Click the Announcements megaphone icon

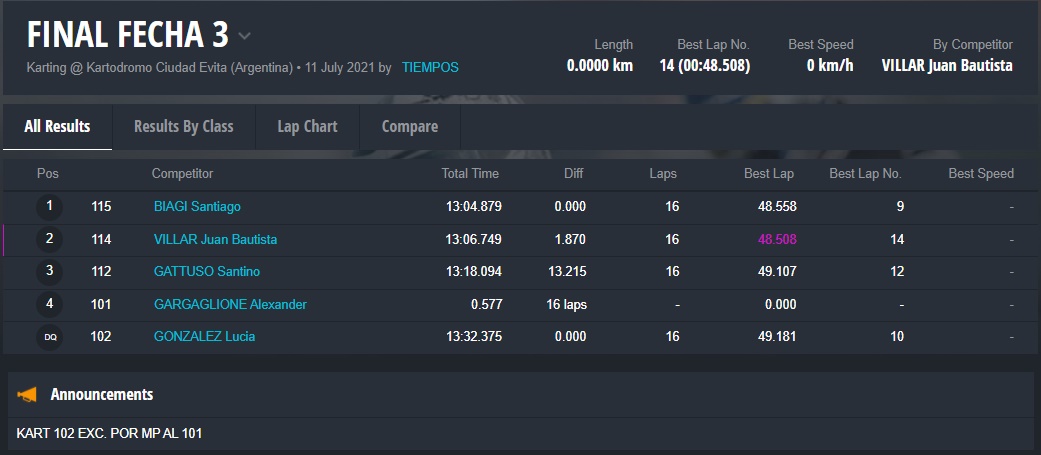28,395
